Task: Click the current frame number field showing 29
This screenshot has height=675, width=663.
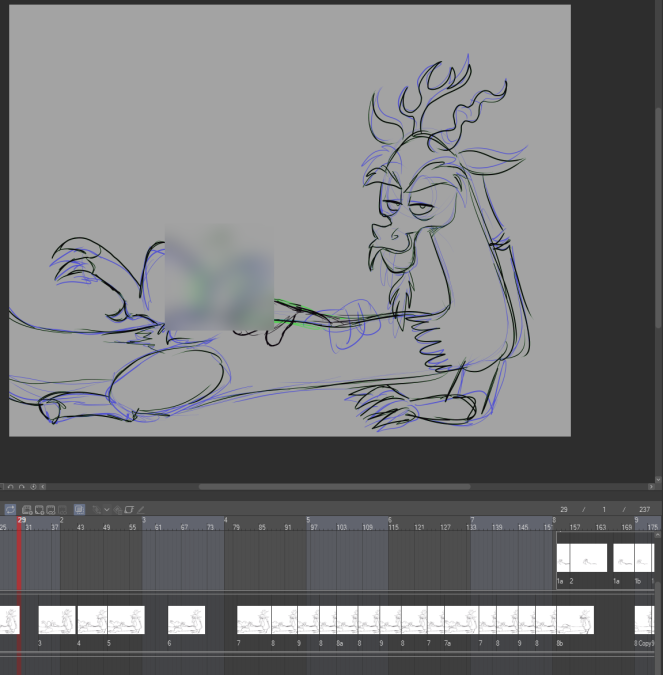Action: tap(564, 510)
